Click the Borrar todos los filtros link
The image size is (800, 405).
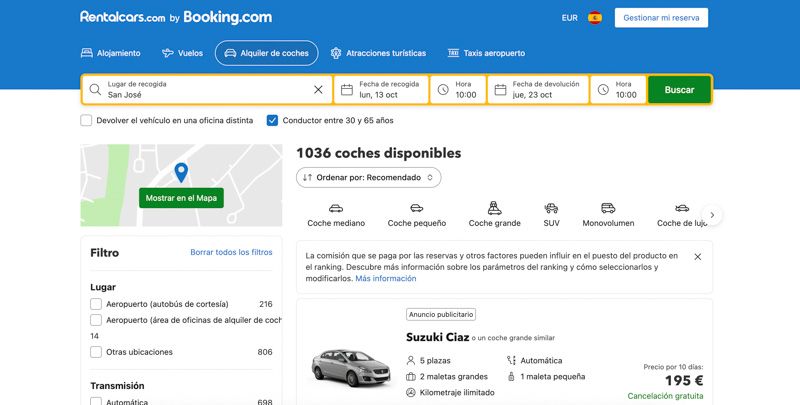[231, 252]
